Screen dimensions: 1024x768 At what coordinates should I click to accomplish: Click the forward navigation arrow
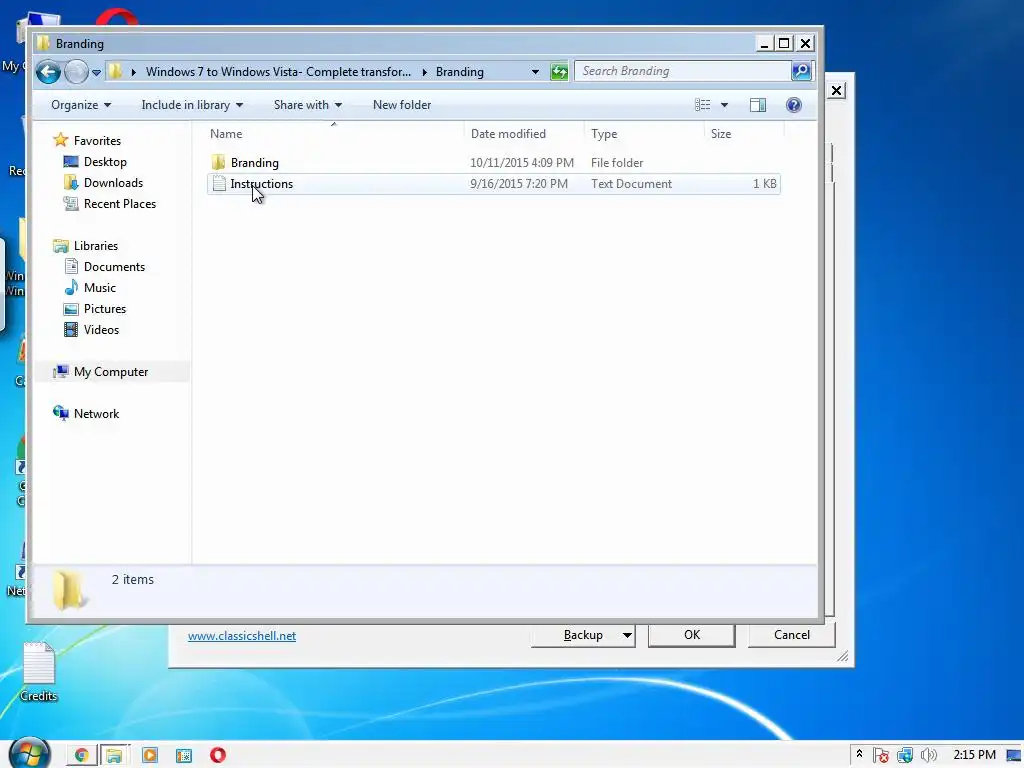[x=76, y=72]
